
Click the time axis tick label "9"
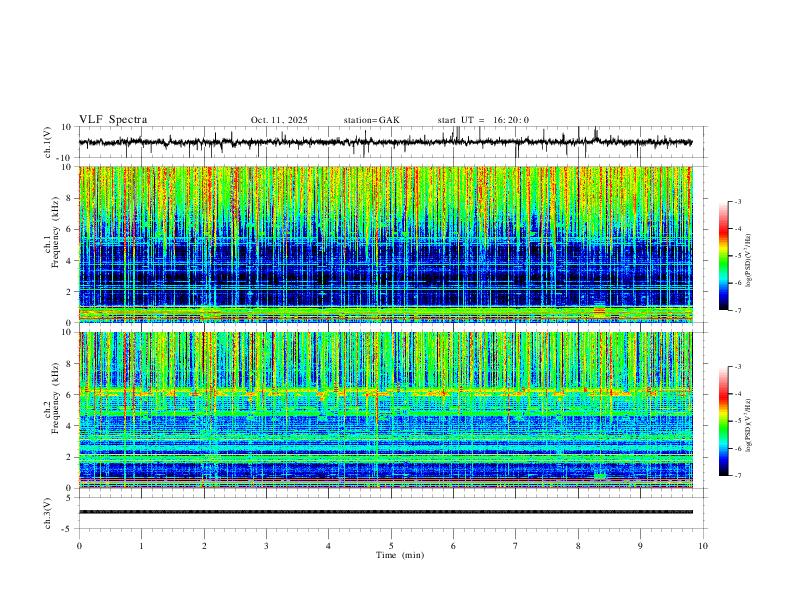point(640,546)
